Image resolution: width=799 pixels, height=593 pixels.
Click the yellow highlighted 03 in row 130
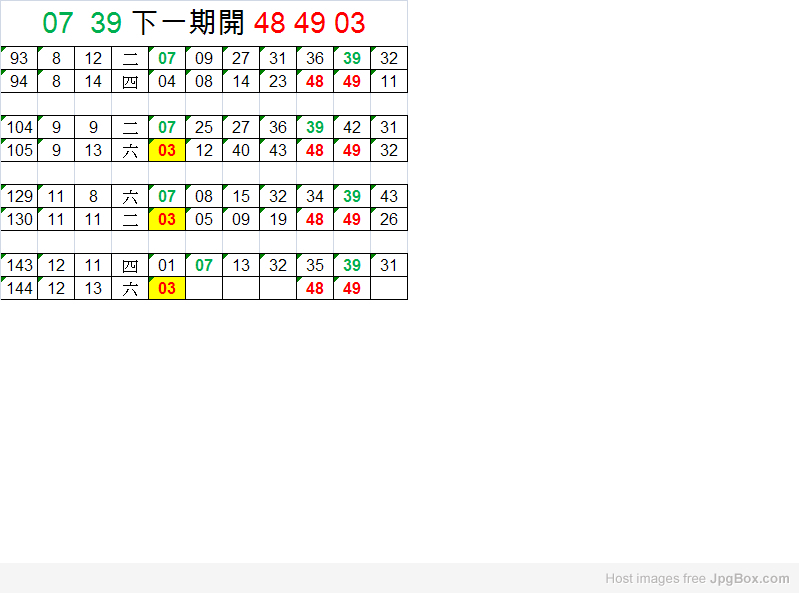[x=167, y=220]
